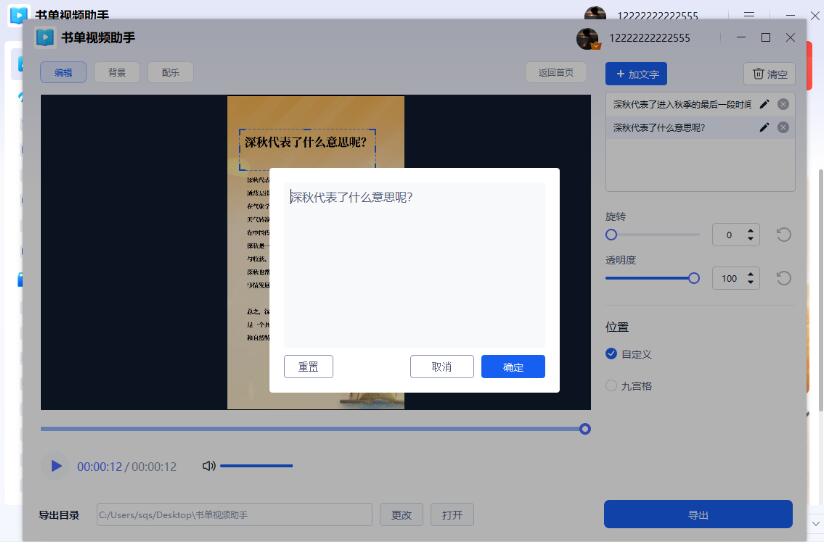Viewport: 824px width, 550px height.
Task: Select the 深秋代表了进入秋季的最后一段时间 list item
Action: pos(700,104)
